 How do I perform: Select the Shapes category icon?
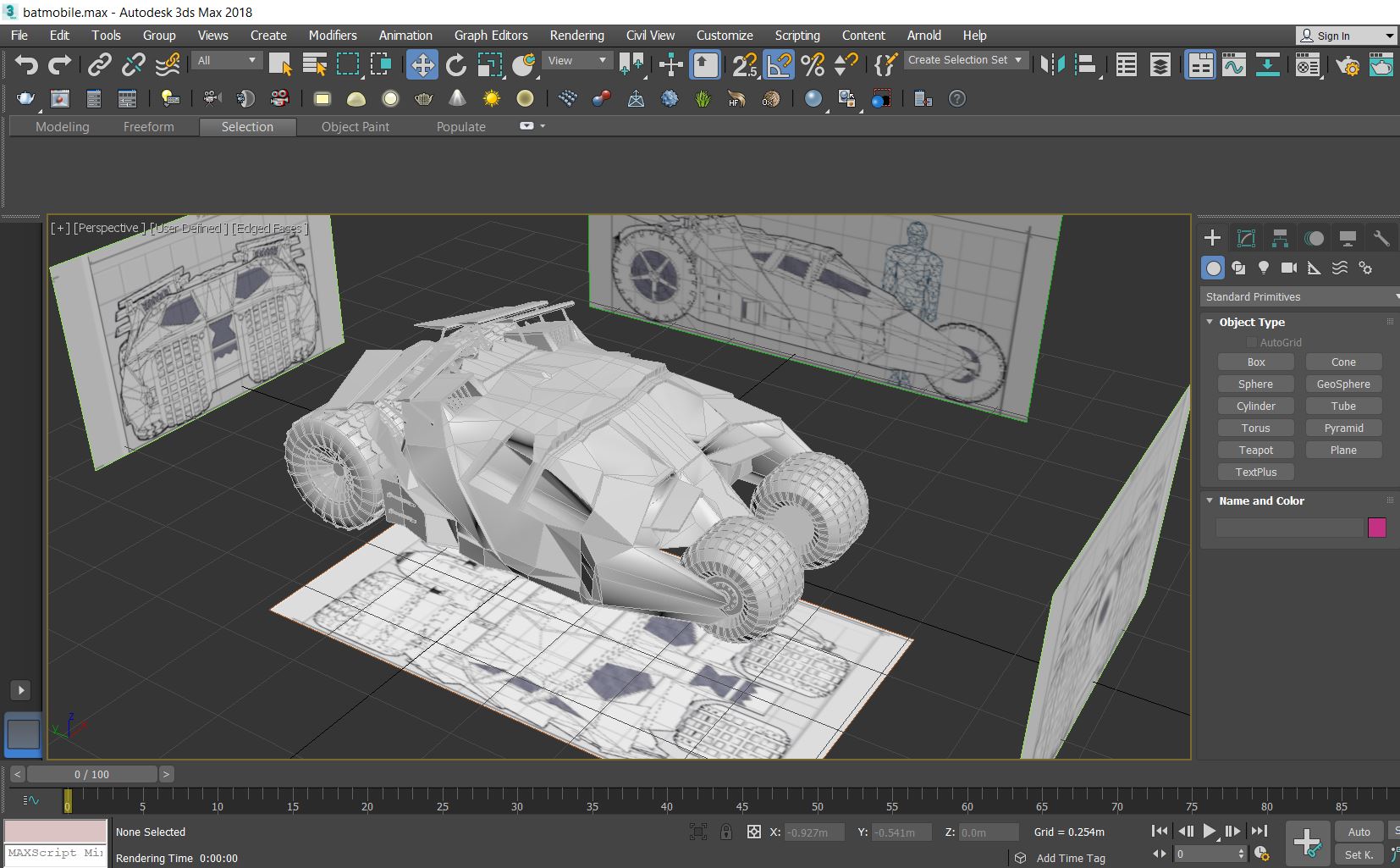[1238, 268]
